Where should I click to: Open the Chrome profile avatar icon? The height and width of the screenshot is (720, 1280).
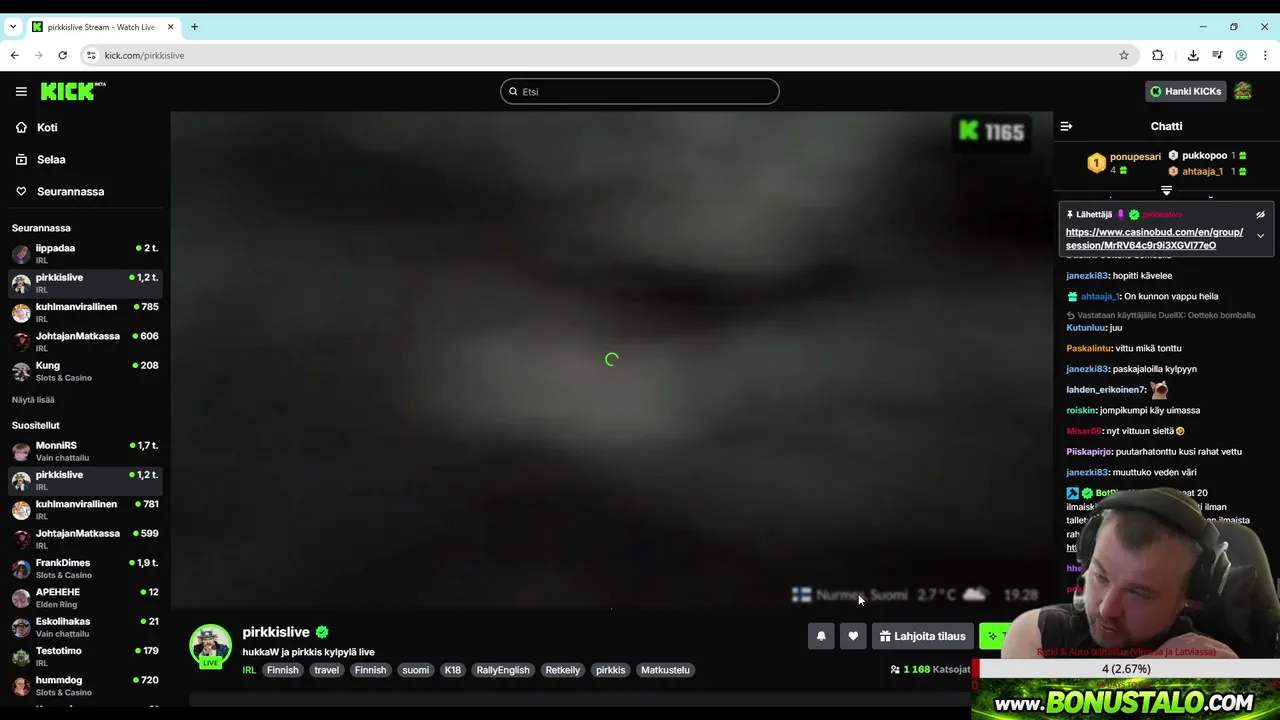pos(1241,55)
